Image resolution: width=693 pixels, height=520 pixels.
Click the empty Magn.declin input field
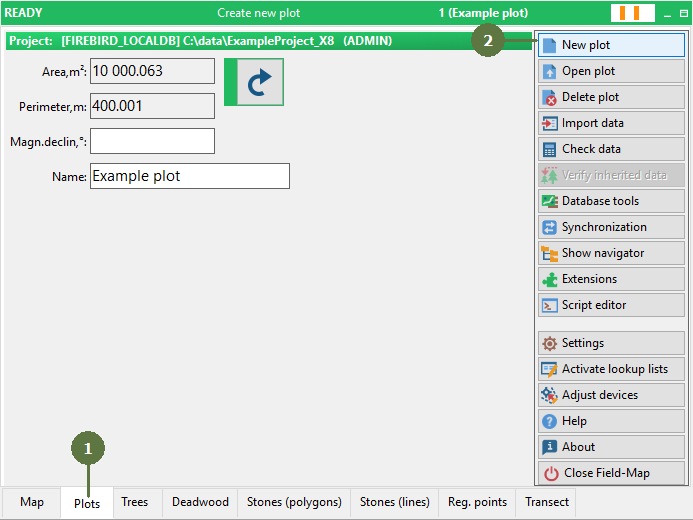[x=152, y=141]
